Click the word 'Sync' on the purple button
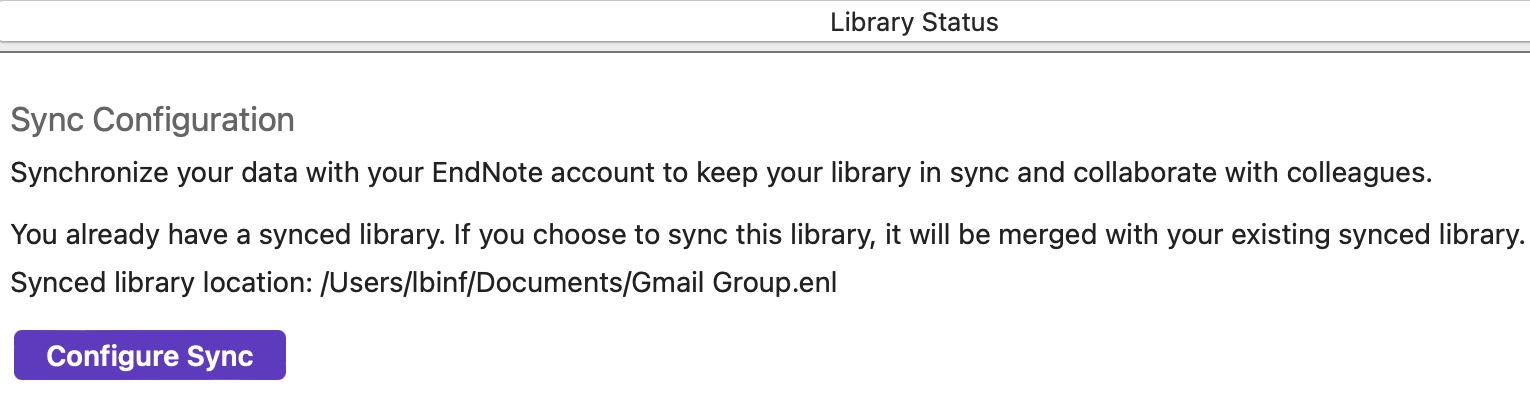Screen dimensions: 1530x406 219,357
